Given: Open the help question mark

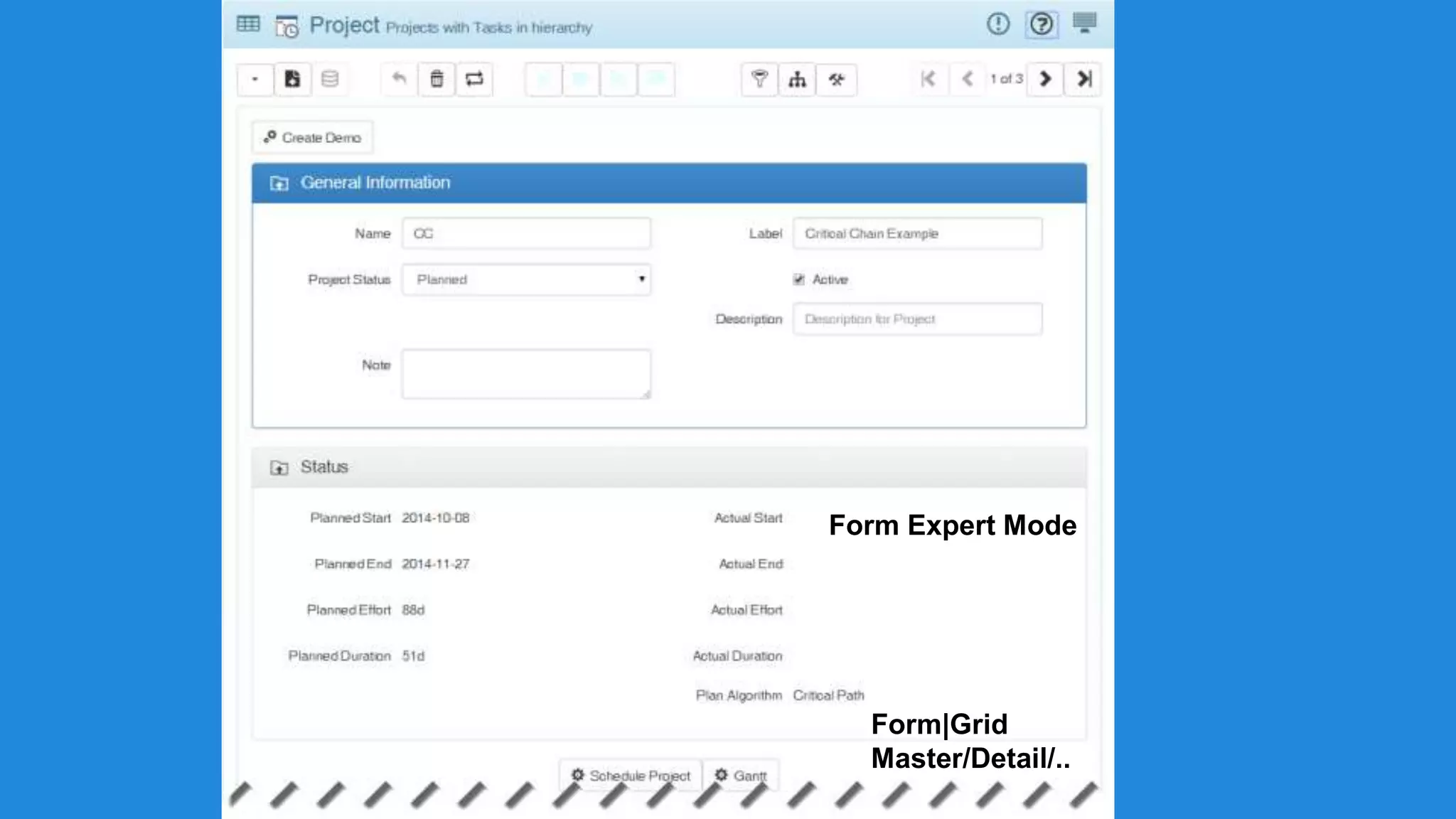Looking at the screenshot, I should click(1042, 25).
